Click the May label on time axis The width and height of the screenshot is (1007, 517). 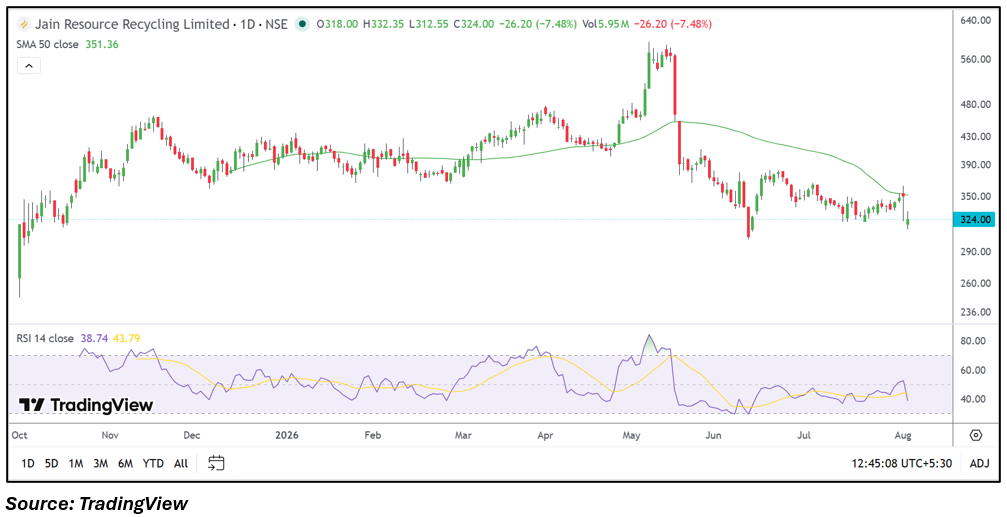[x=633, y=435]
